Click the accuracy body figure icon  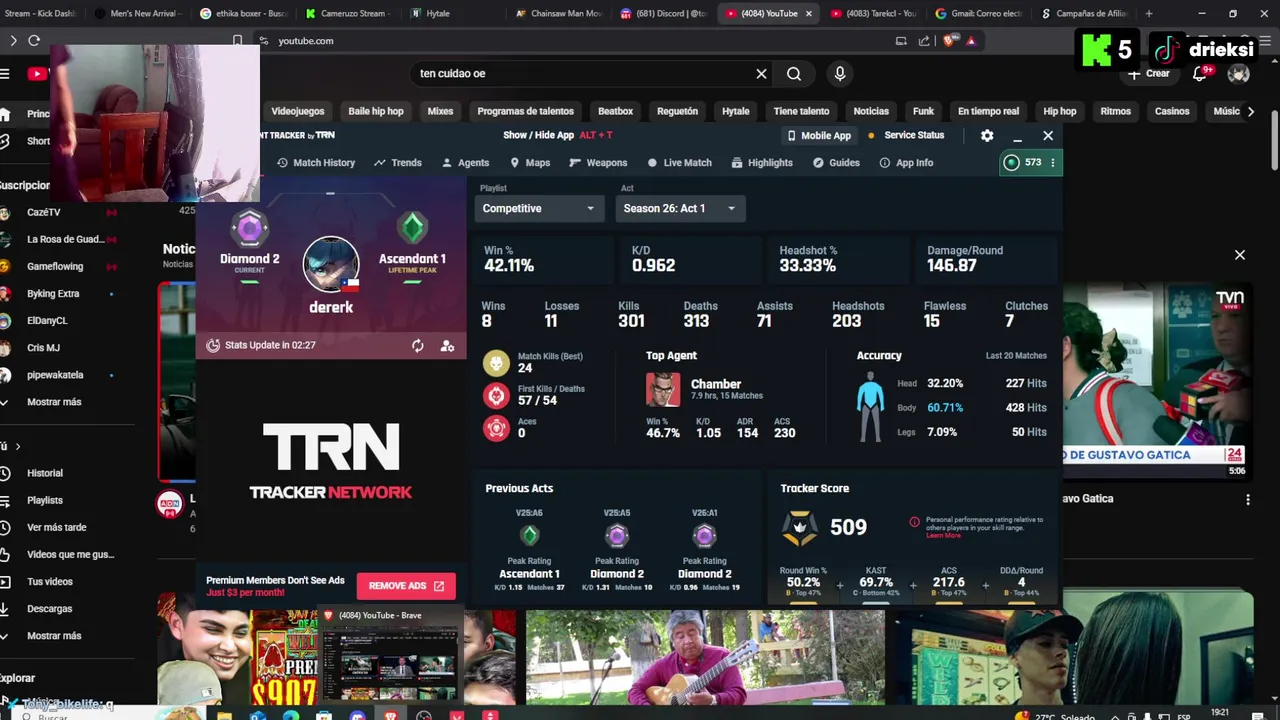pyautogui.click(x=871, y=407)
